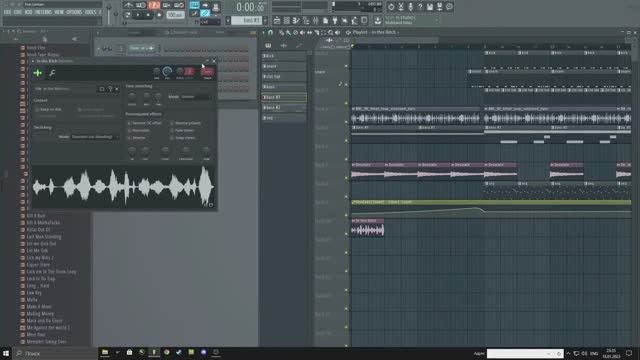Show patterns in picker via piano icon
This screenshot has width=640, height=360.
click(268, 45)
